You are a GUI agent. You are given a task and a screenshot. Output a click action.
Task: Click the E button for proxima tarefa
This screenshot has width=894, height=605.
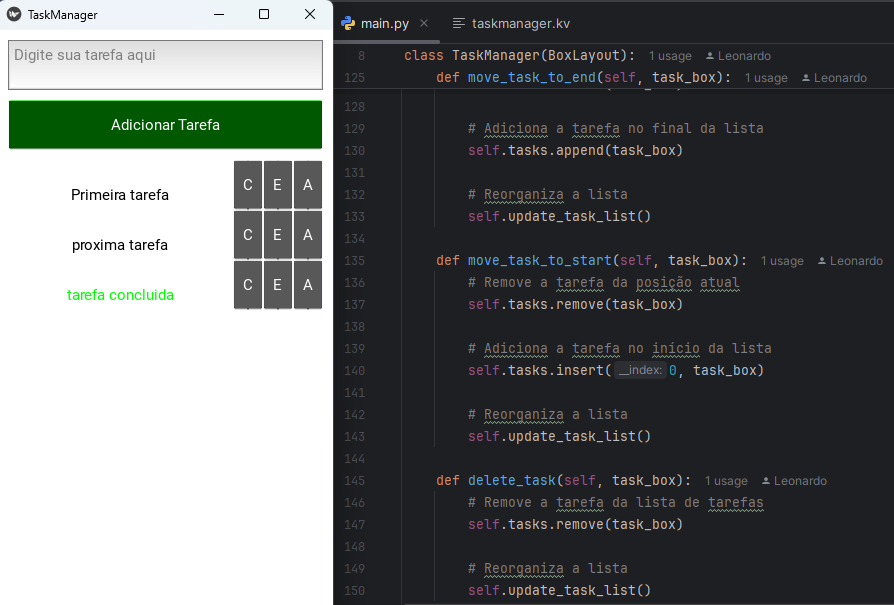coord(278,235)
